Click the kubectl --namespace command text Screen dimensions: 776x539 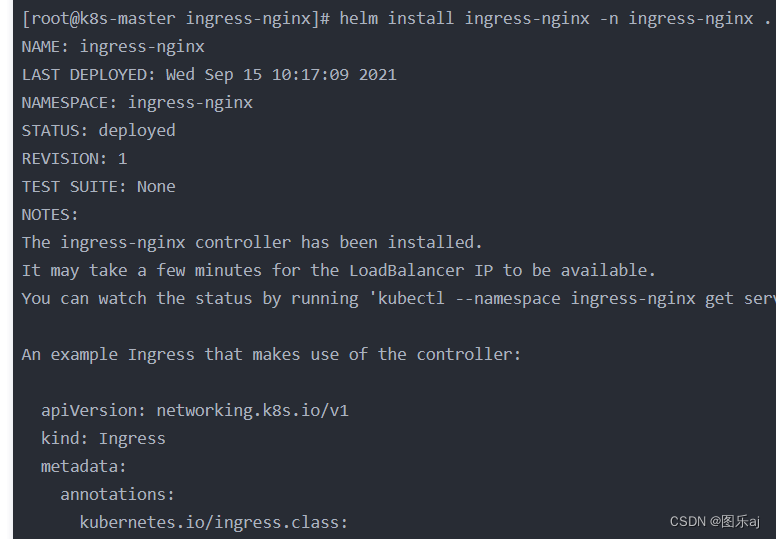573,298
